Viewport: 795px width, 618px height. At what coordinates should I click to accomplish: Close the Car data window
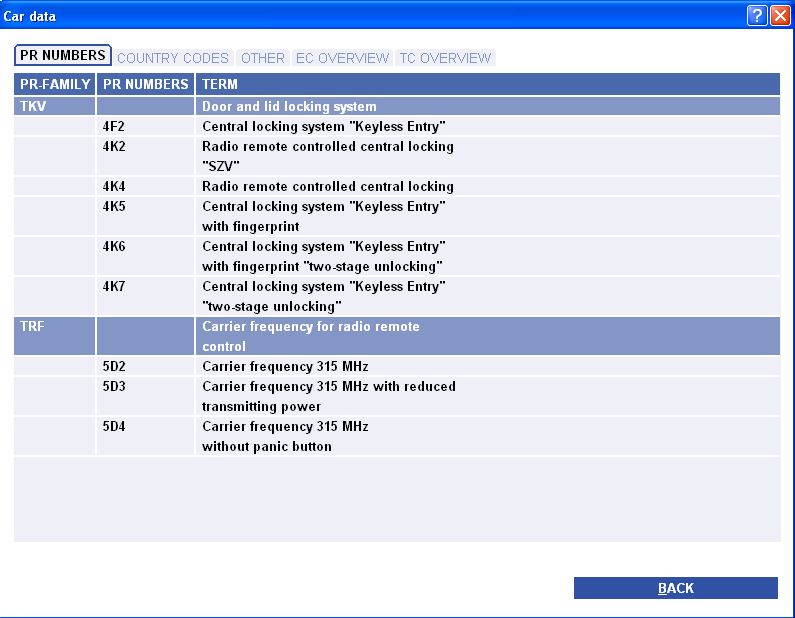coord(780,16)
